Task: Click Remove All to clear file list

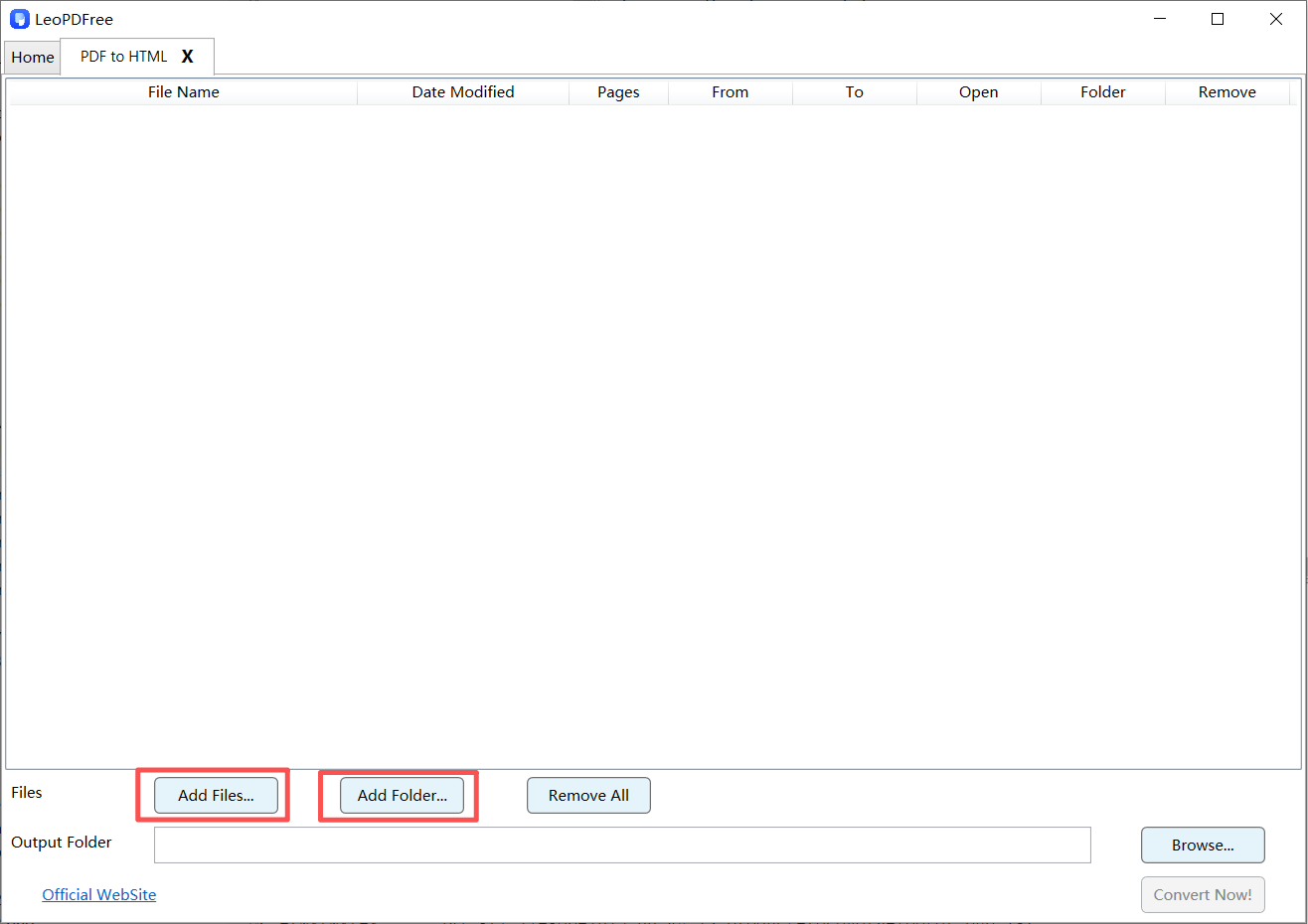Action: [x=588, y=795]
